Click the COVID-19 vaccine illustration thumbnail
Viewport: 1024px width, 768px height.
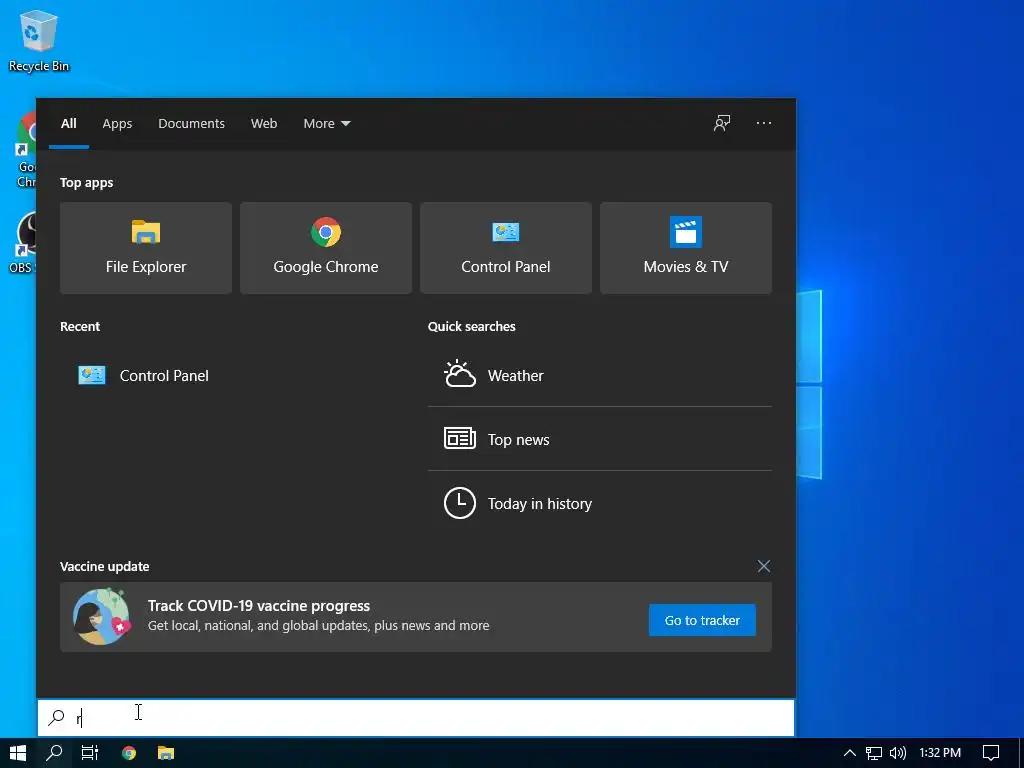[102, 617]
